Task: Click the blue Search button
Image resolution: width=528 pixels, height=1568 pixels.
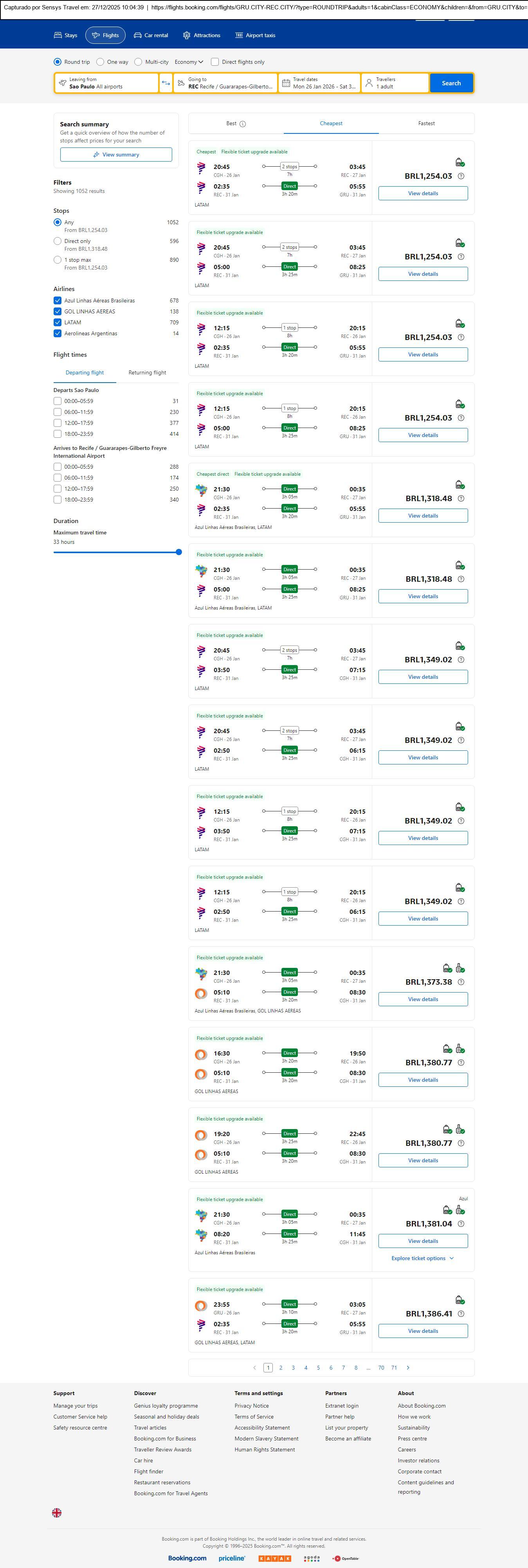Action: [451, 83]
